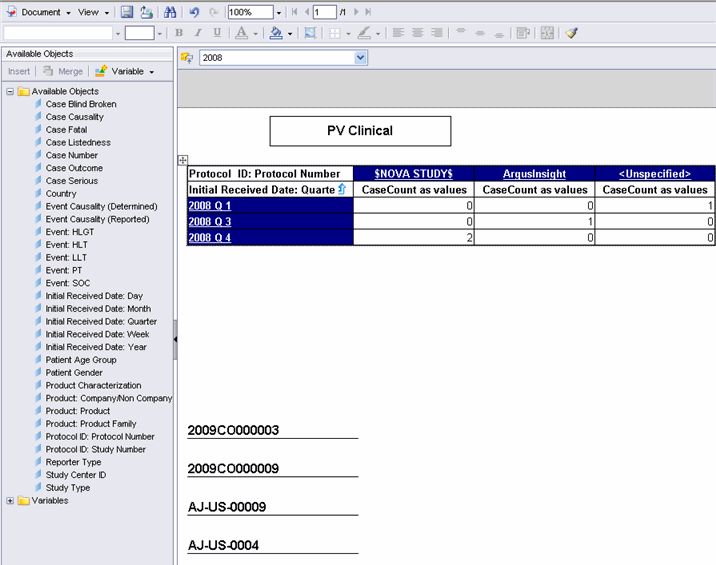Toggle bold formatting
Viewport: 716px width, 565px height.
180,33
